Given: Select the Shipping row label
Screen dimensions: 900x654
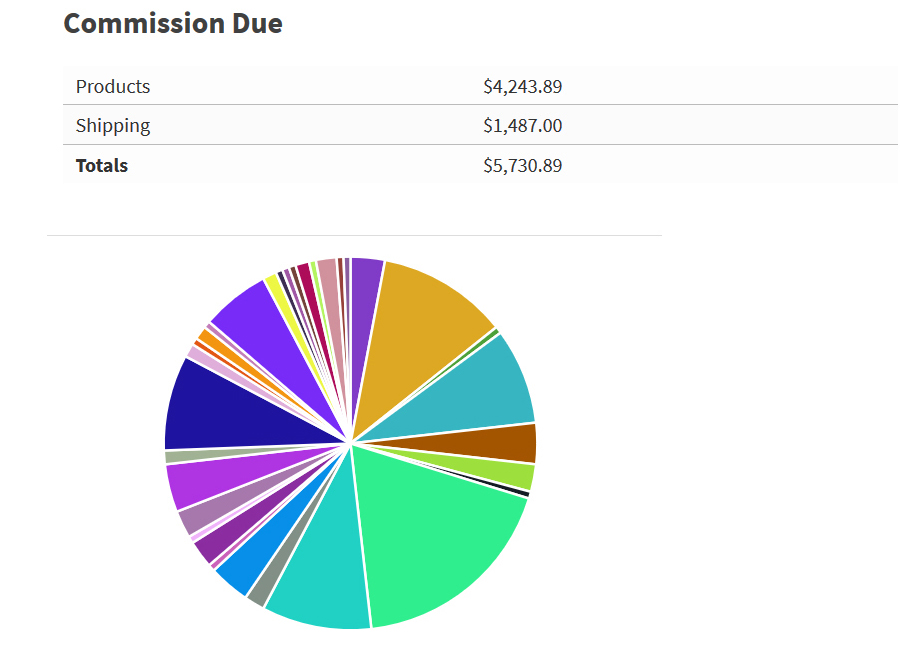Looking at the screenshot, I should (x=113, y=126).
